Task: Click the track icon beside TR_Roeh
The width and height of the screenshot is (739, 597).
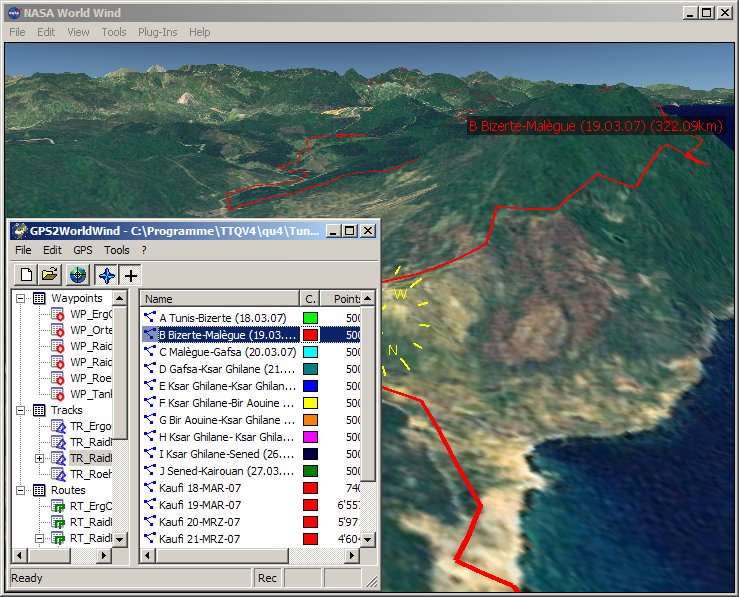Action: click(58, 474)
